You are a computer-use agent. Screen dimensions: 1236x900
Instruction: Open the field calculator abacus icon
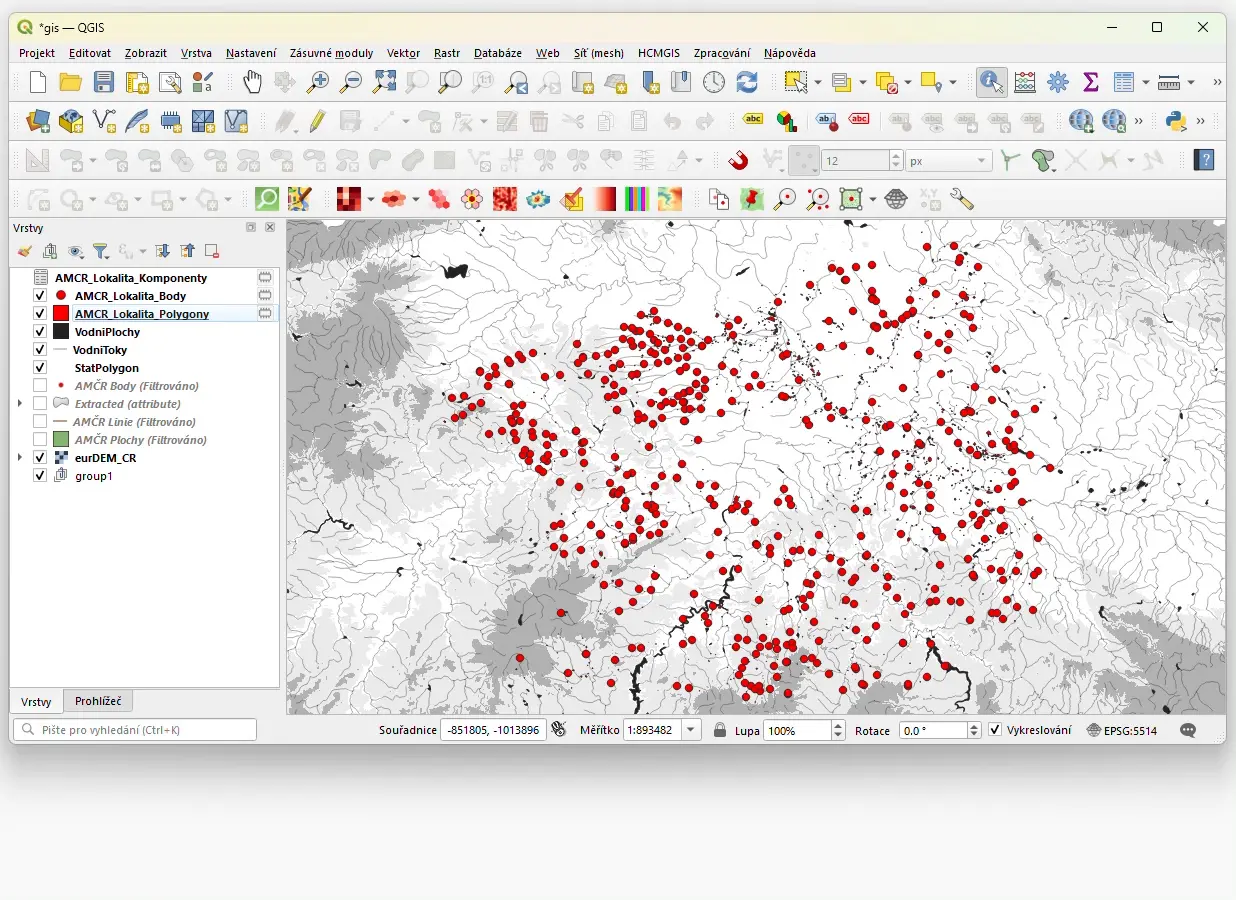pos(1025,82)
